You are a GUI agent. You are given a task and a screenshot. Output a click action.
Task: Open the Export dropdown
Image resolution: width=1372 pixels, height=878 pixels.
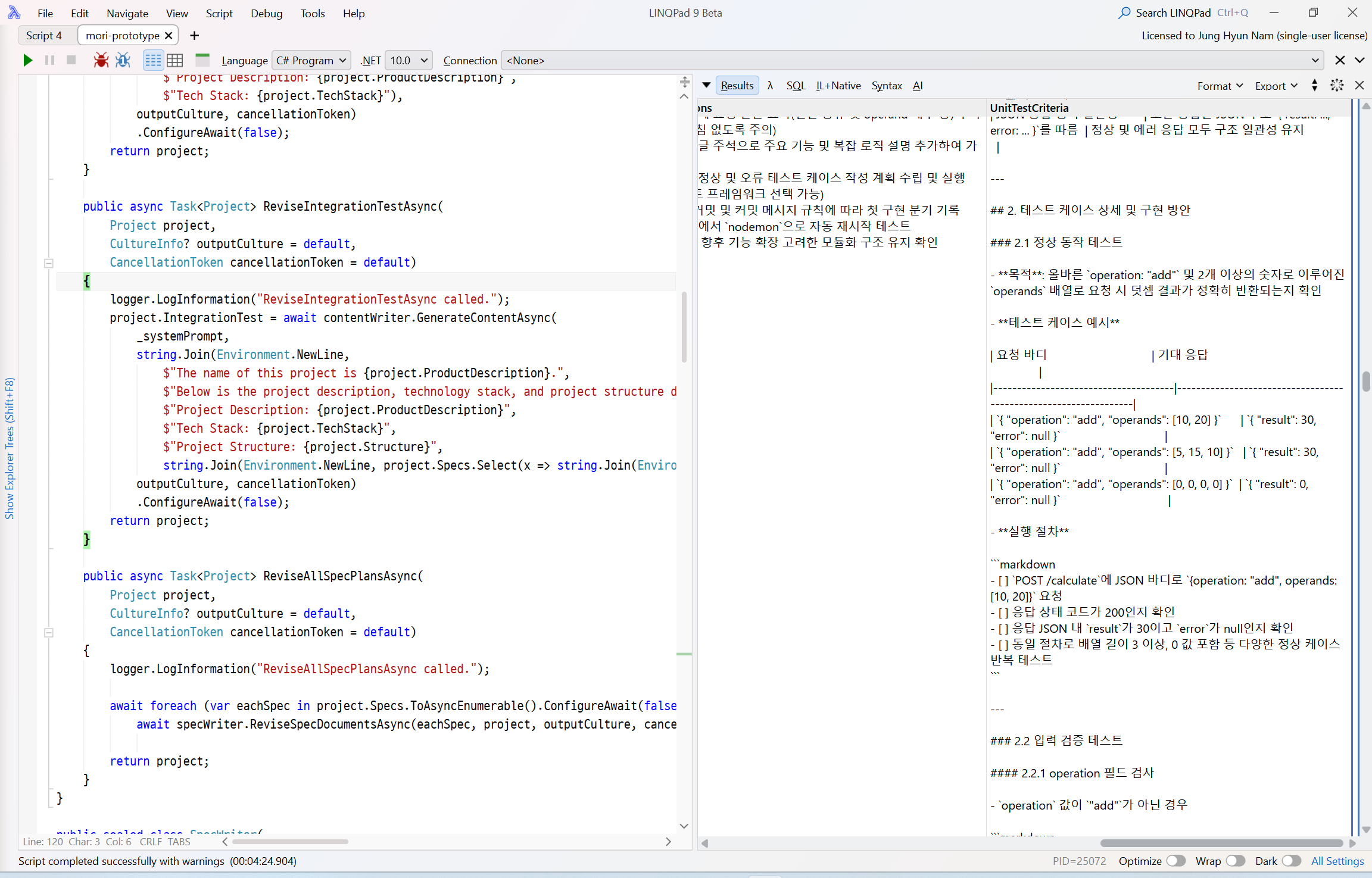coord(1276,86)
